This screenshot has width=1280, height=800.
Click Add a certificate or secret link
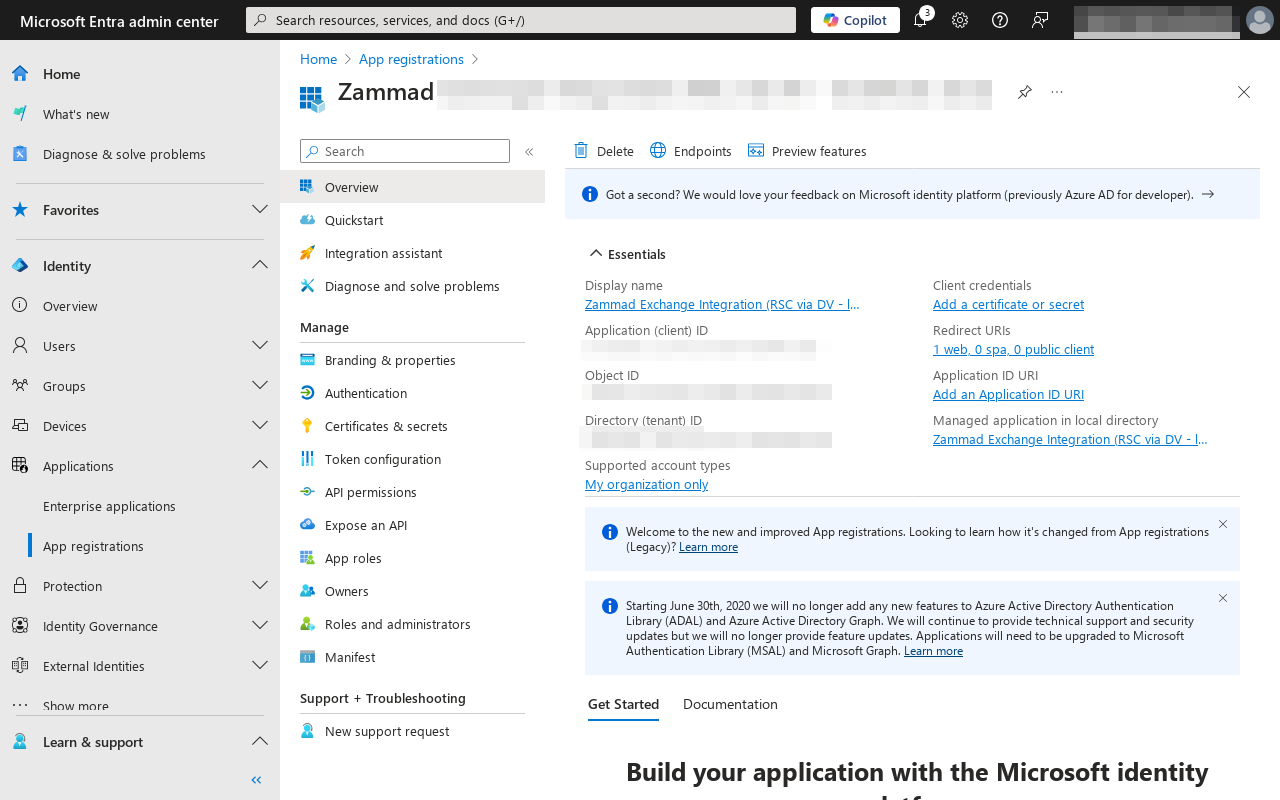(x=1008, y=304)
